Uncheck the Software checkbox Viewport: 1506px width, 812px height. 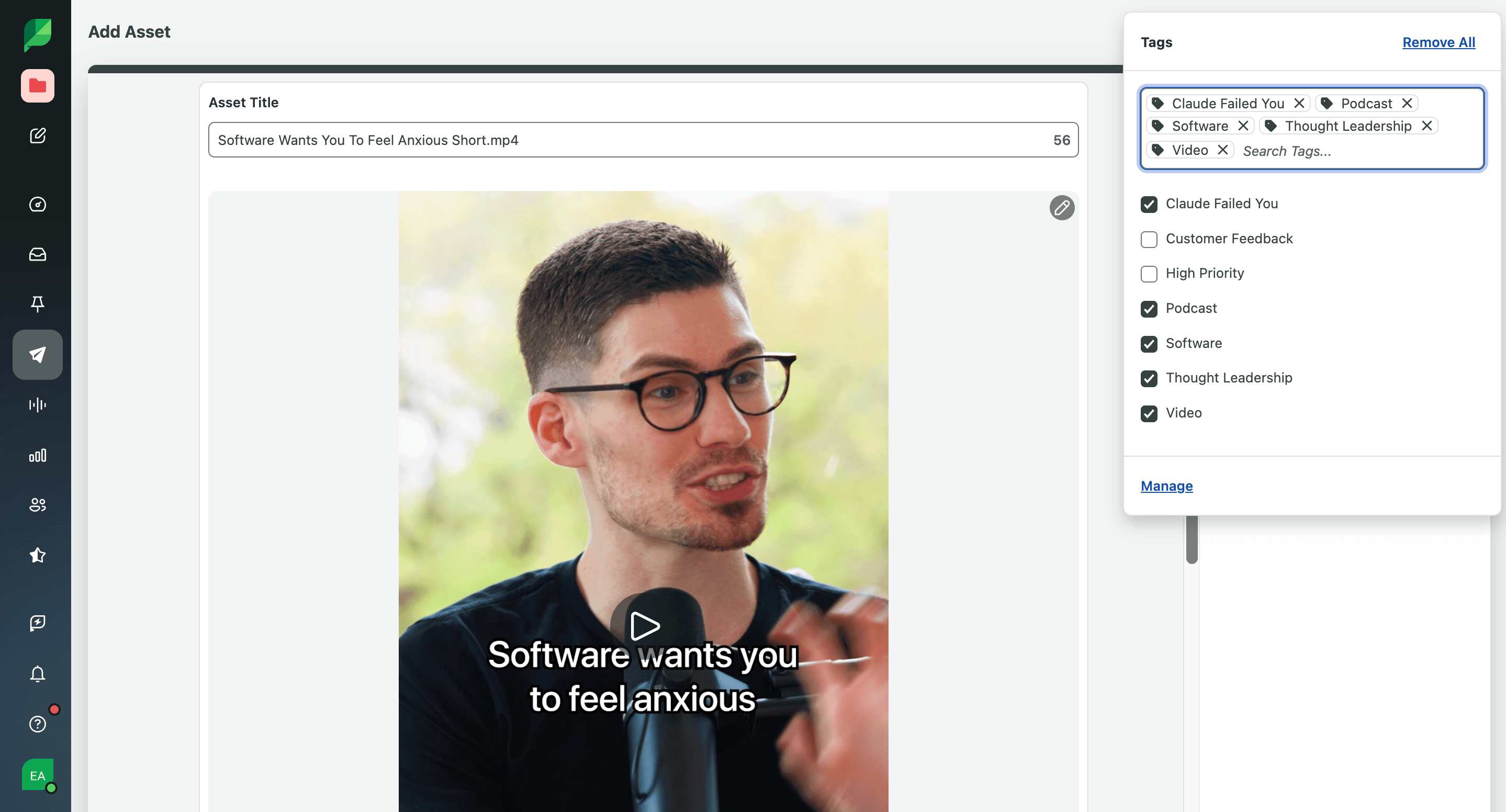[1149, 344]
